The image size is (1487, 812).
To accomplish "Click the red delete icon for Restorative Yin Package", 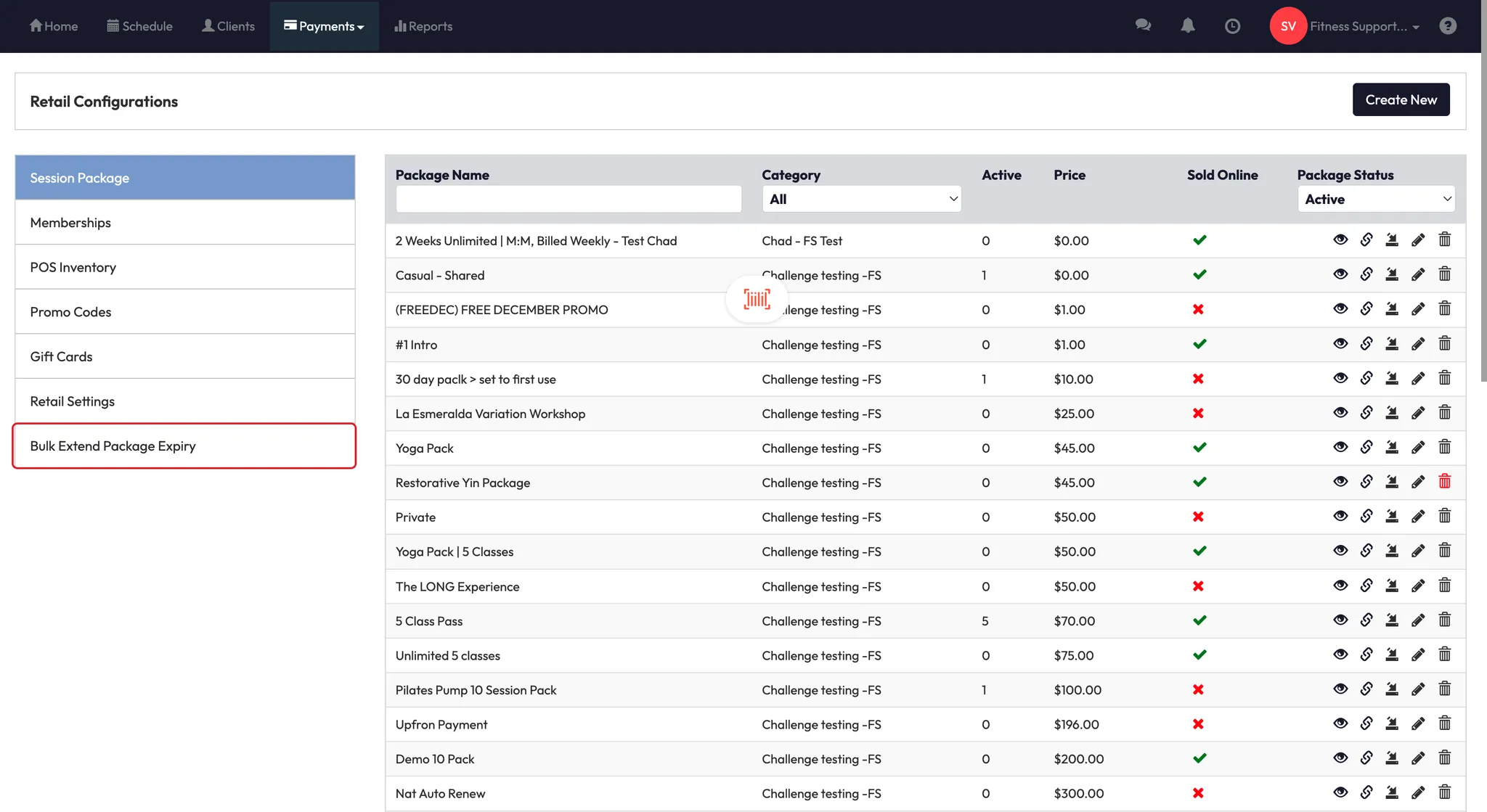I will point(1444,482).
